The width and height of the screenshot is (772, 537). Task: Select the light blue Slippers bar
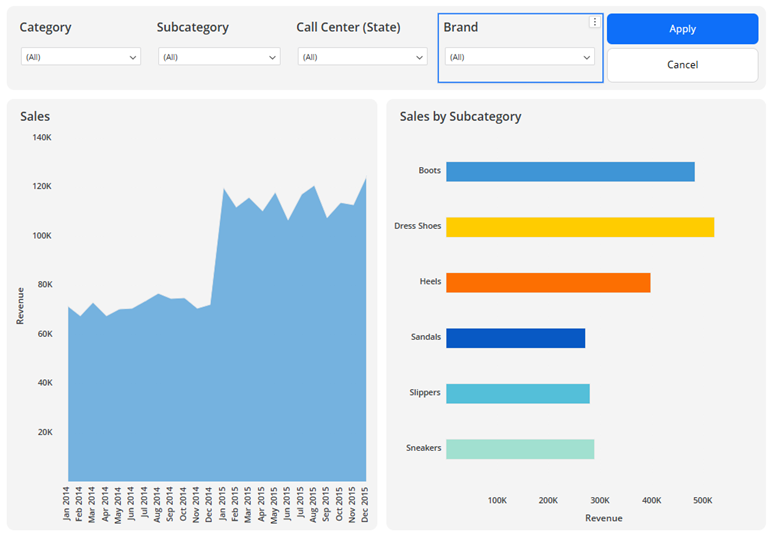[x=517, y=393]
